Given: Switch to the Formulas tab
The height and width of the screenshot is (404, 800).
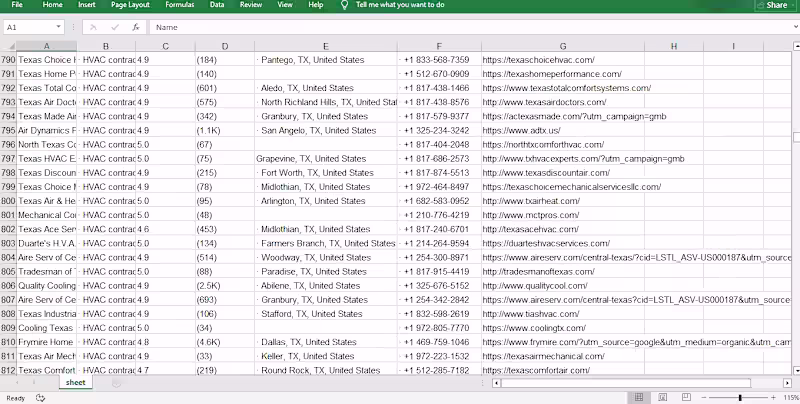Looking at the screenshot, I should pyautogui.click(x=180, y=5).
